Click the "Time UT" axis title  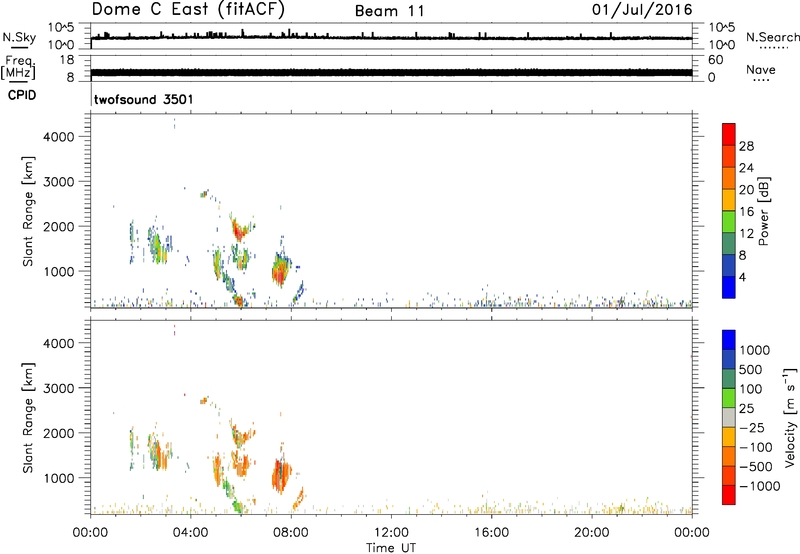point(391,547)
